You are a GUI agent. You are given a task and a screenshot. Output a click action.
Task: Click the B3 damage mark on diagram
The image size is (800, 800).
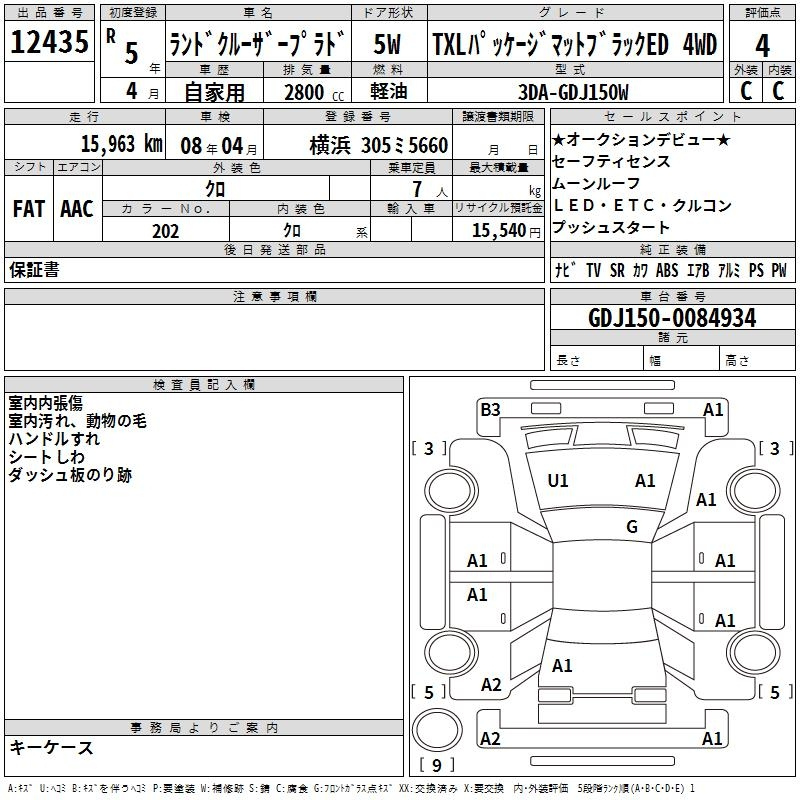pyautogui.click(x=490, y=410)
